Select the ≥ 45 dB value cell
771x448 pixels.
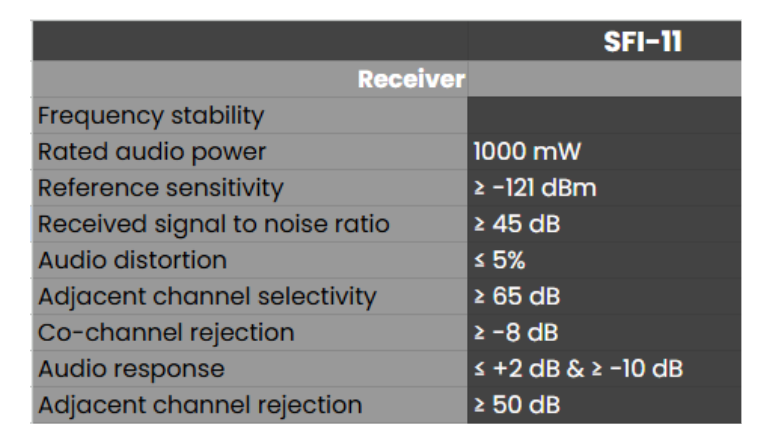[517, 224]
